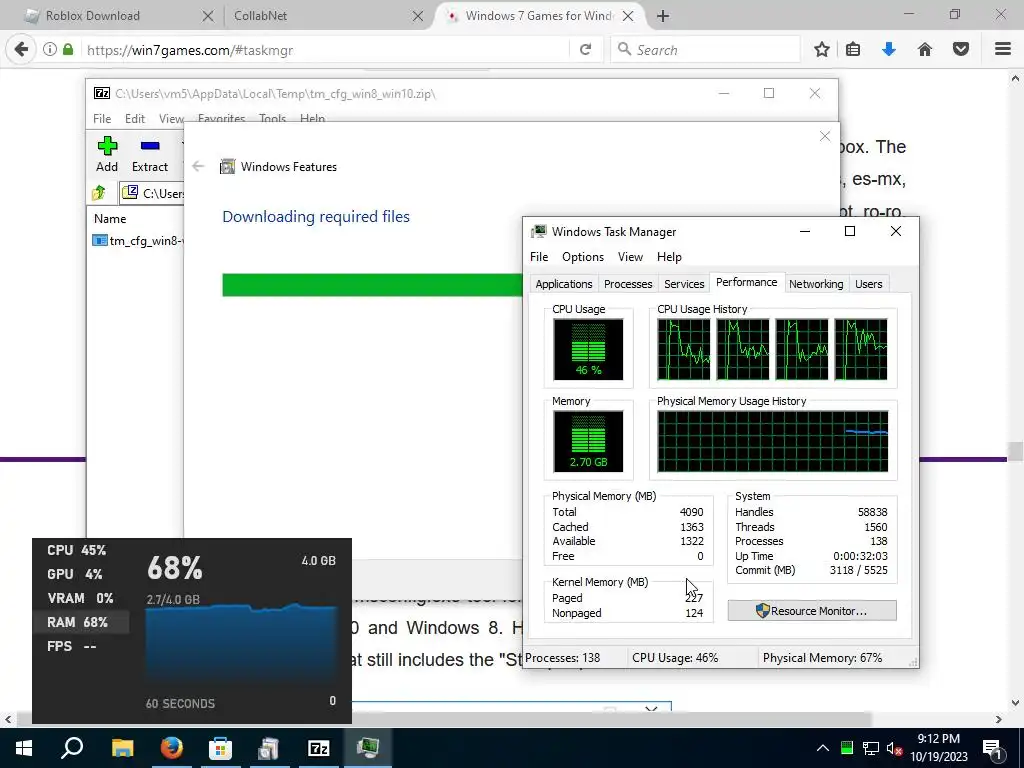The height and width of the screenshot is (768, 1024).
Task: Click the green download progress bar
Action: [x=372, y=285]
